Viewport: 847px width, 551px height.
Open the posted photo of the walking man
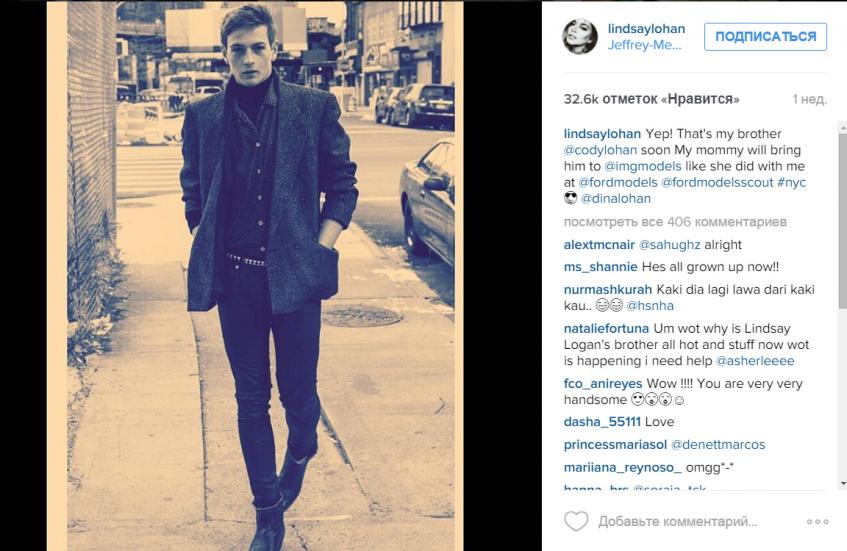tap(255, 276)
